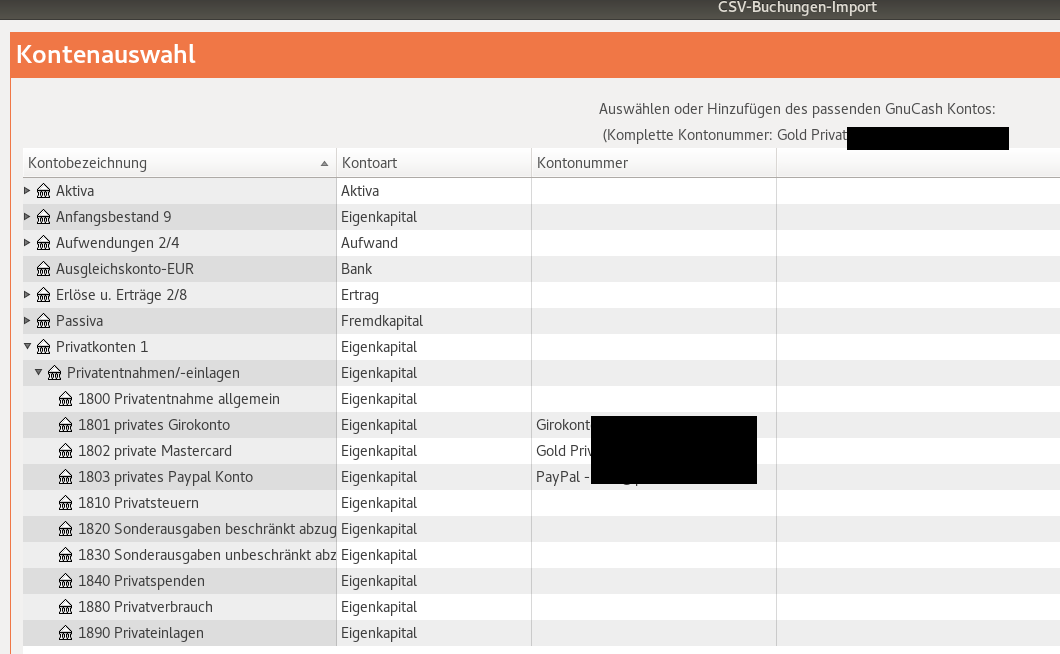This screenshot has width=1060, height=654.
Task: Select the Passiva account
Action: (x=541, y=321)
